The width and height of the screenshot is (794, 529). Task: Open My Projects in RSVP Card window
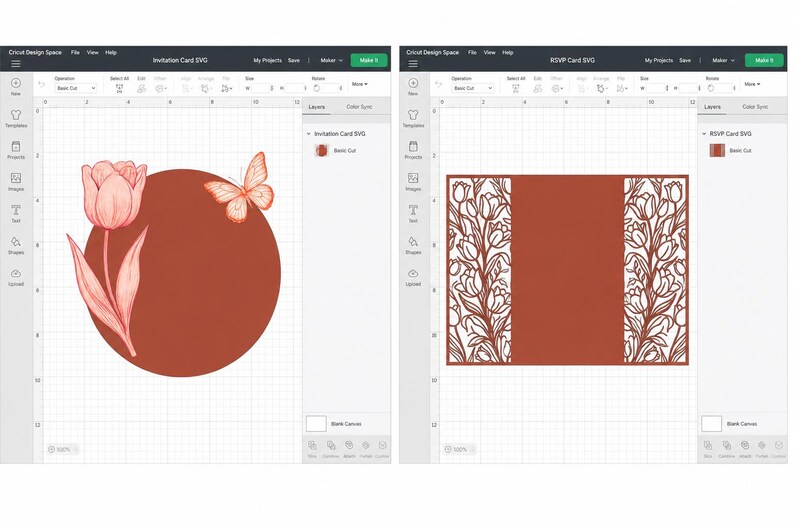click(x=658, y=60)
